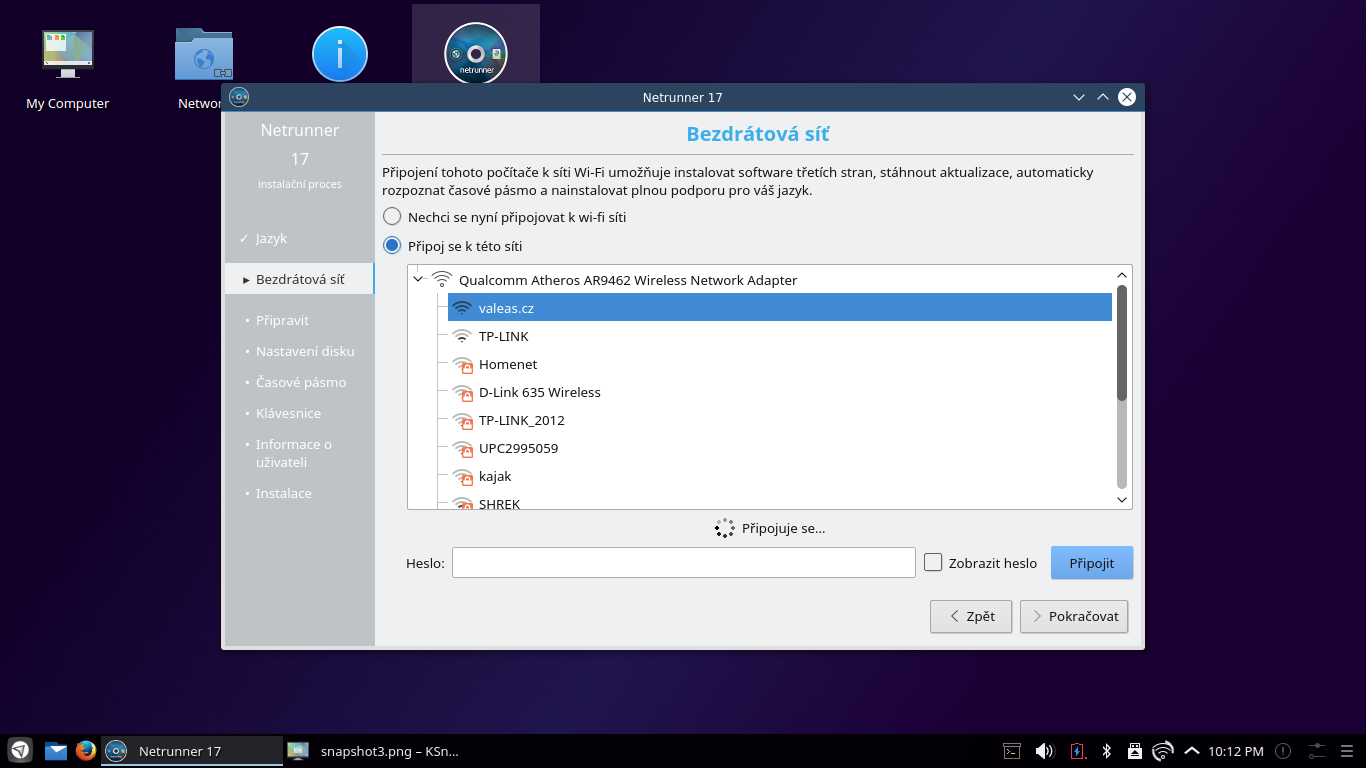The width and height of the screenshot is (1366, 768).
Task: Select the UPC2995059 wireless network
Action: coord(780,448)
